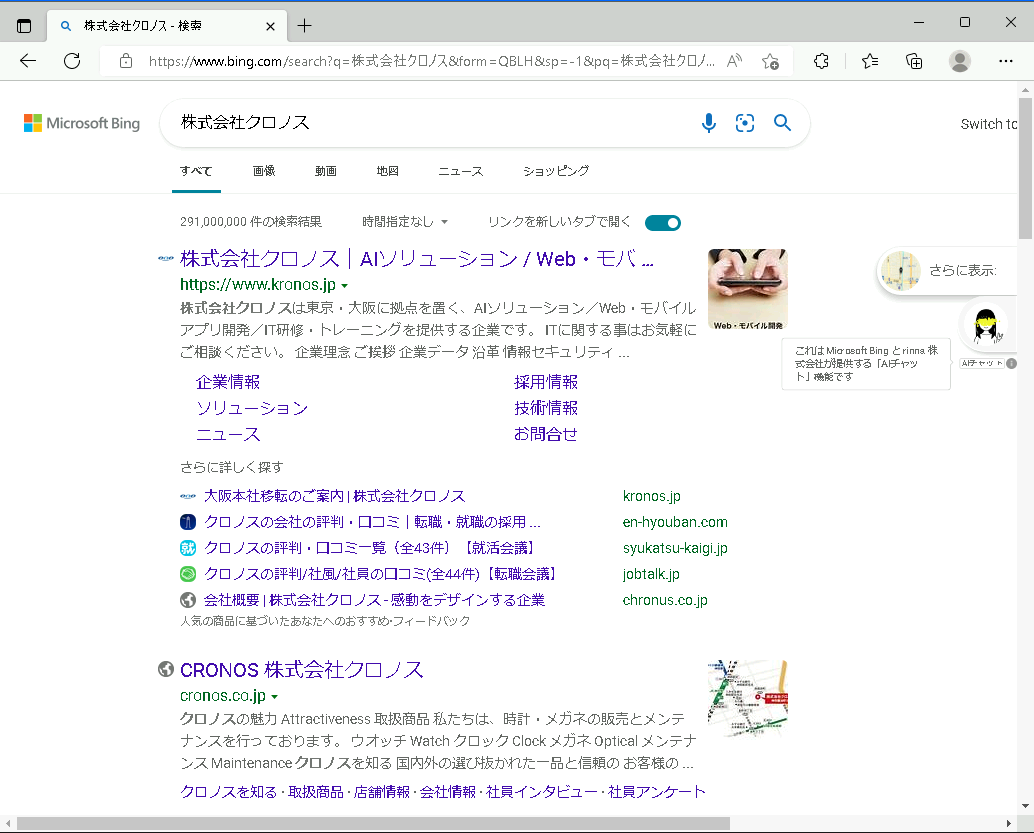Switch to the ショッピング tab
The height and width of the screenshot is (833, 1034).
tap(556, 171)
